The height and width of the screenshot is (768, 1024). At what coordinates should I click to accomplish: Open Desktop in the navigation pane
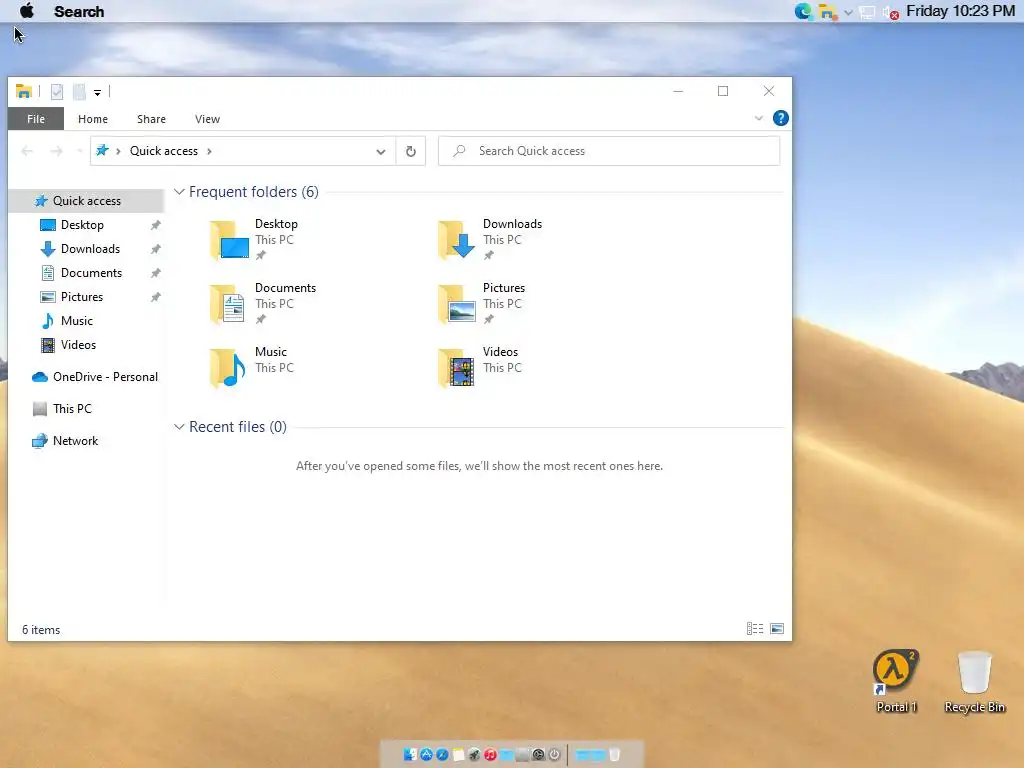tap(82, 225)
